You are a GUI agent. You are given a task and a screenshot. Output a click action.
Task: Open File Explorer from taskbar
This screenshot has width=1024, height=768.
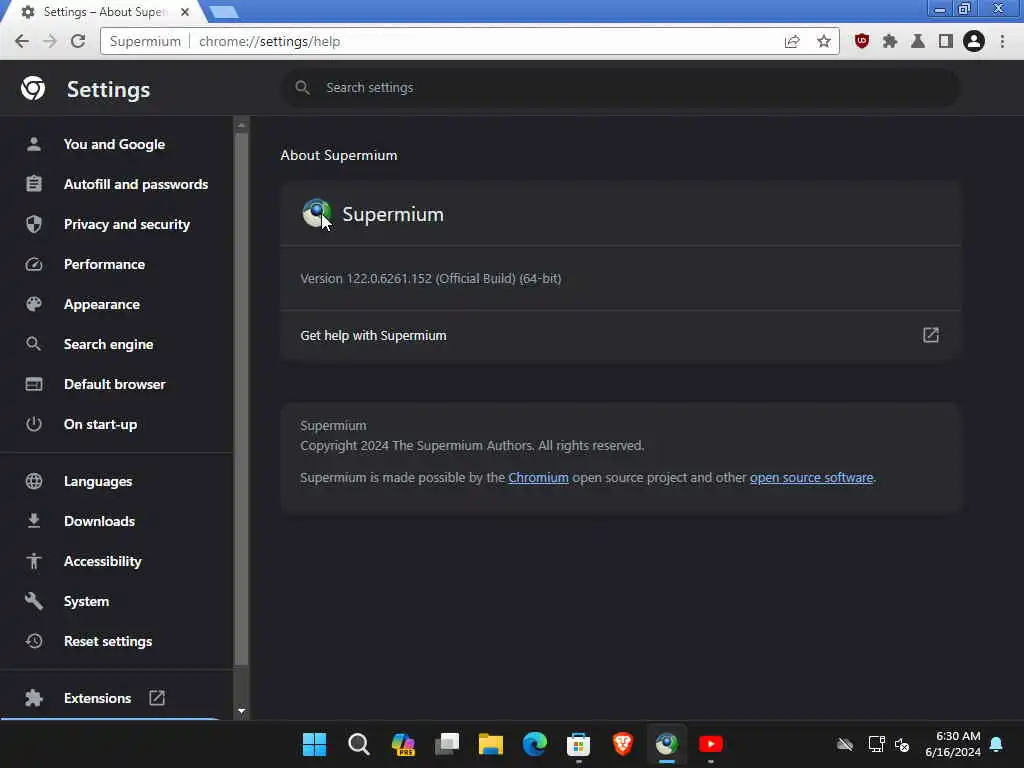490,744
